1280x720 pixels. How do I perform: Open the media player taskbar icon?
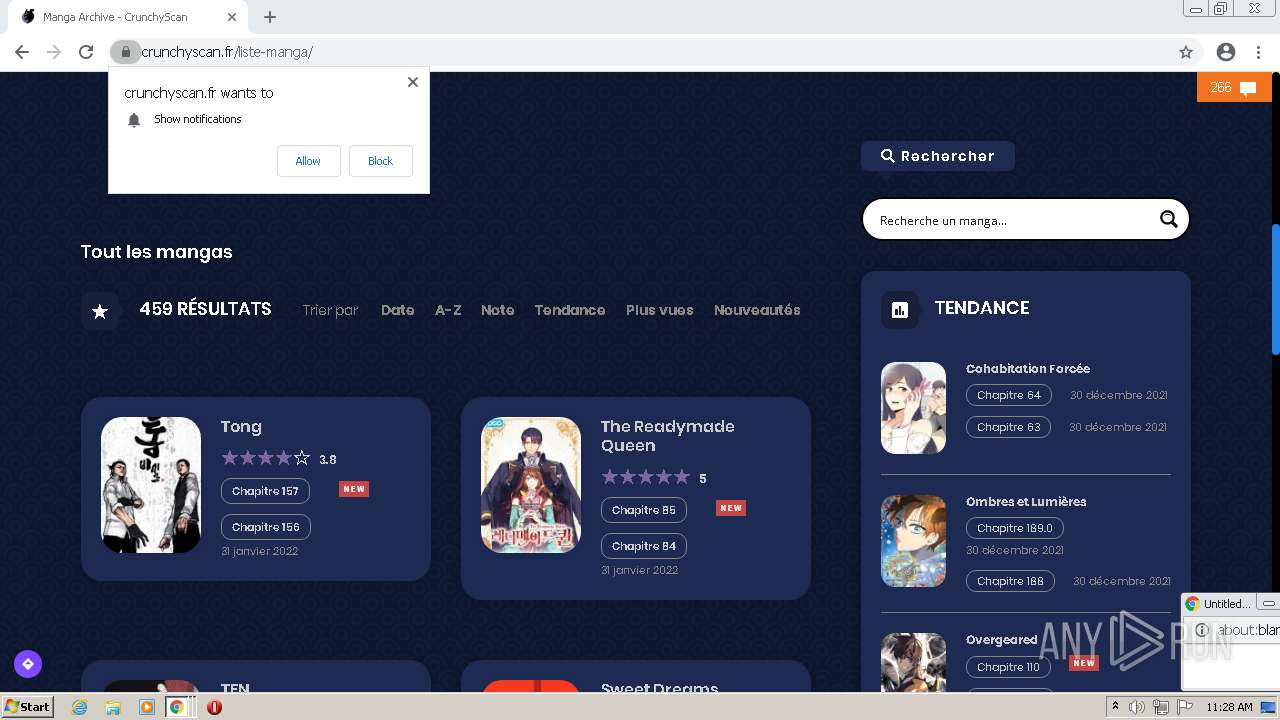click(x=147, y=707)
